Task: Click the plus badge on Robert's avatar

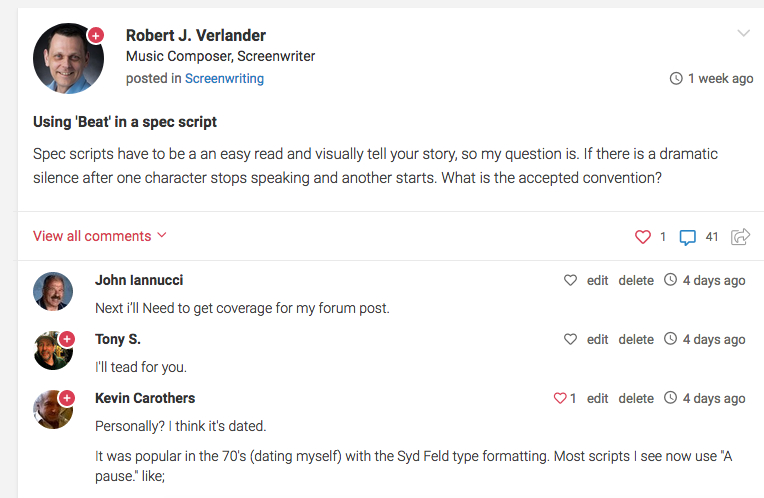Action: (x=96, y=36)
